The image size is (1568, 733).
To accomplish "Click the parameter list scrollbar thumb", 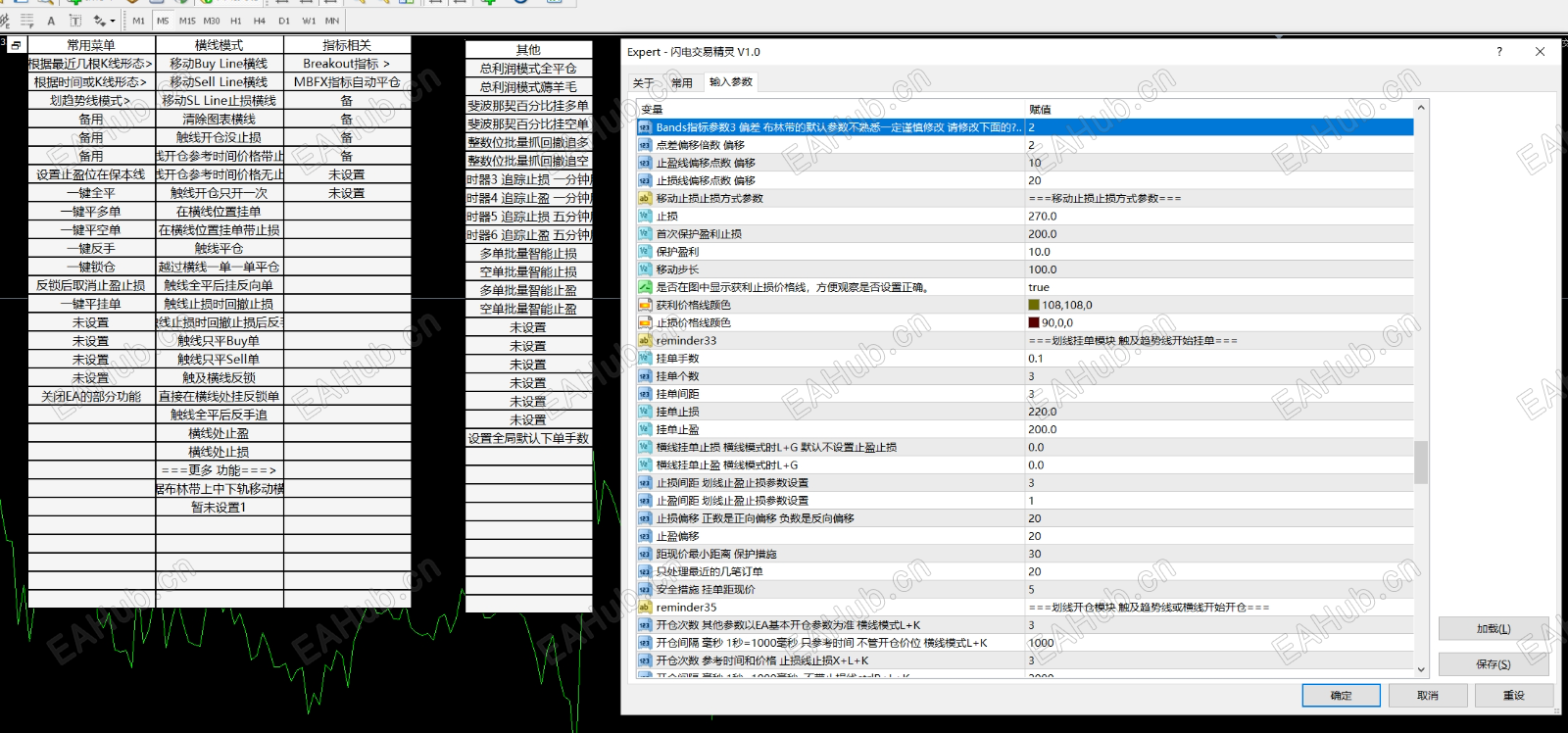I will click(x=1421, y=462).
